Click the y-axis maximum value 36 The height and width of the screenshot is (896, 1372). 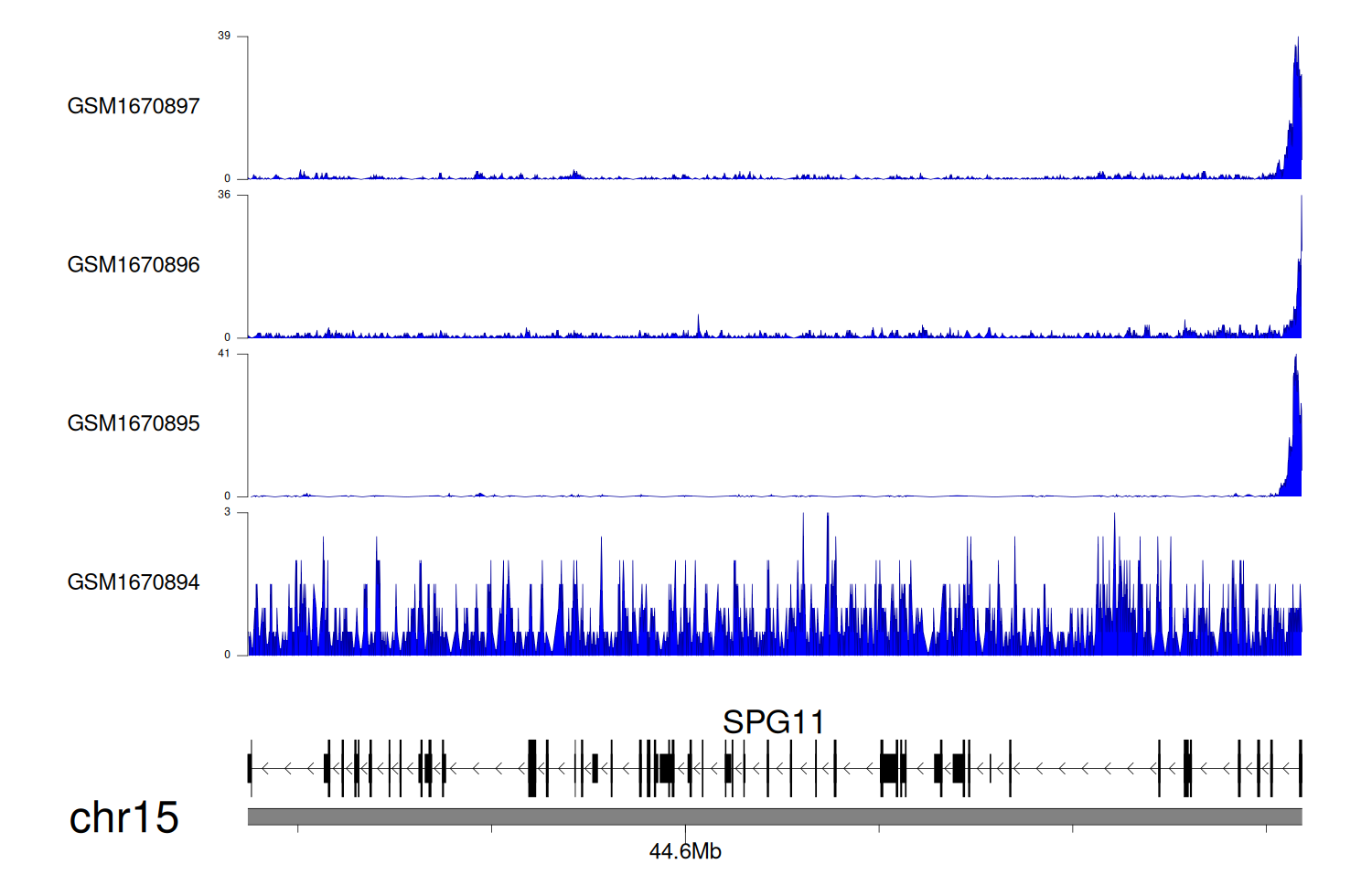pyautogui.click(x=224, y=195)
